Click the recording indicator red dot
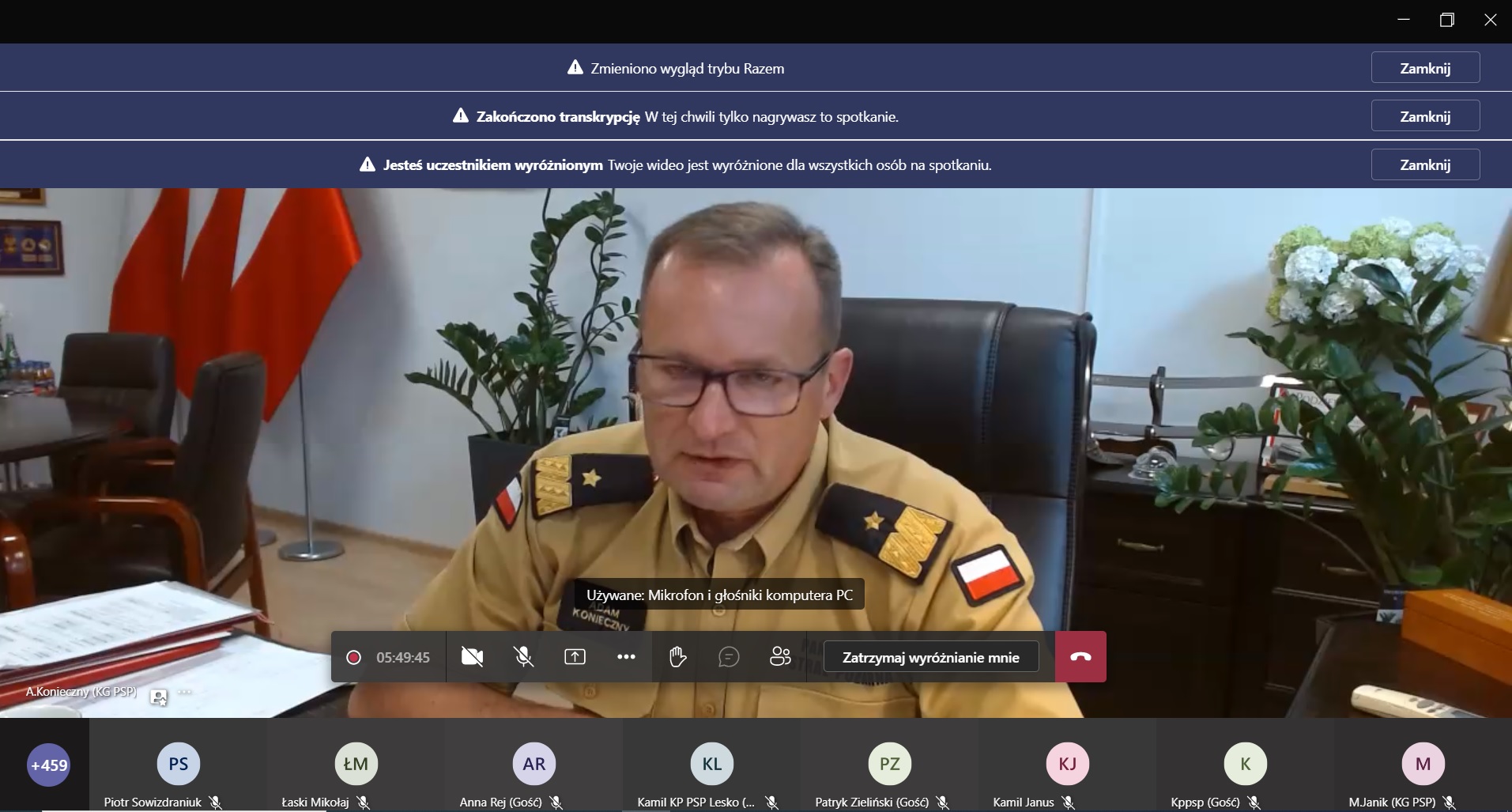Viewport: 1512px width, 812px height. point(354,658)
